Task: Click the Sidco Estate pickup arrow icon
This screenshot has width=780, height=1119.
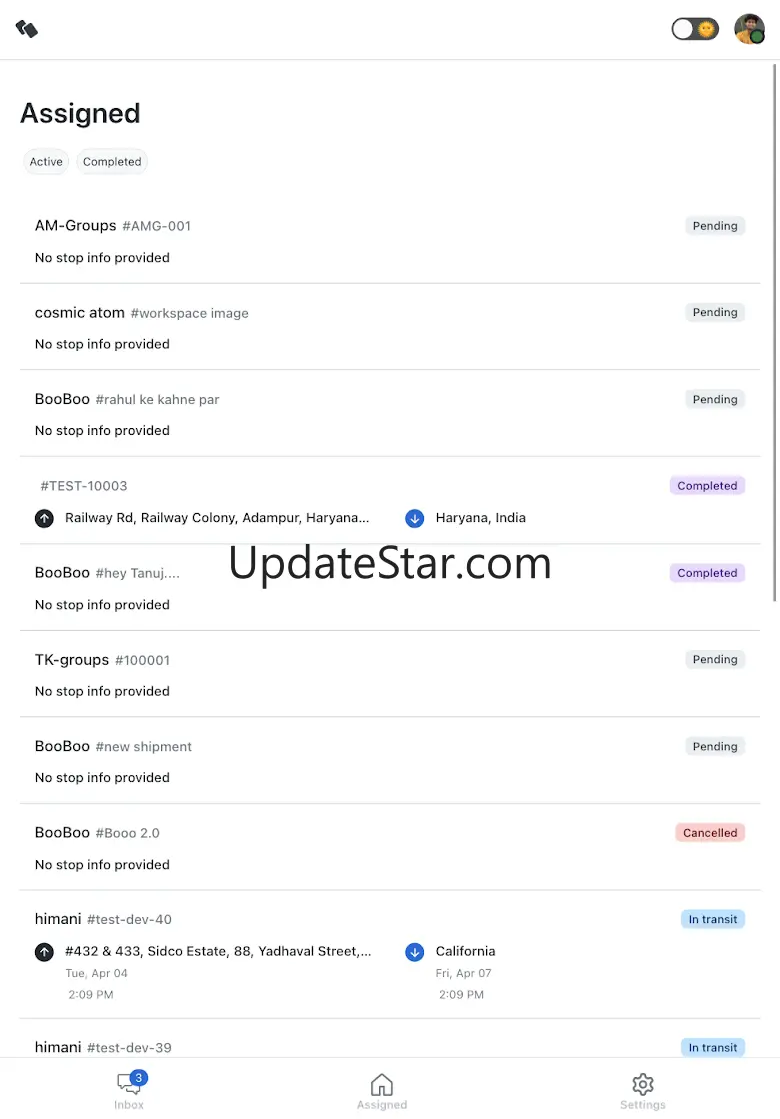Action: coord(44,952)
